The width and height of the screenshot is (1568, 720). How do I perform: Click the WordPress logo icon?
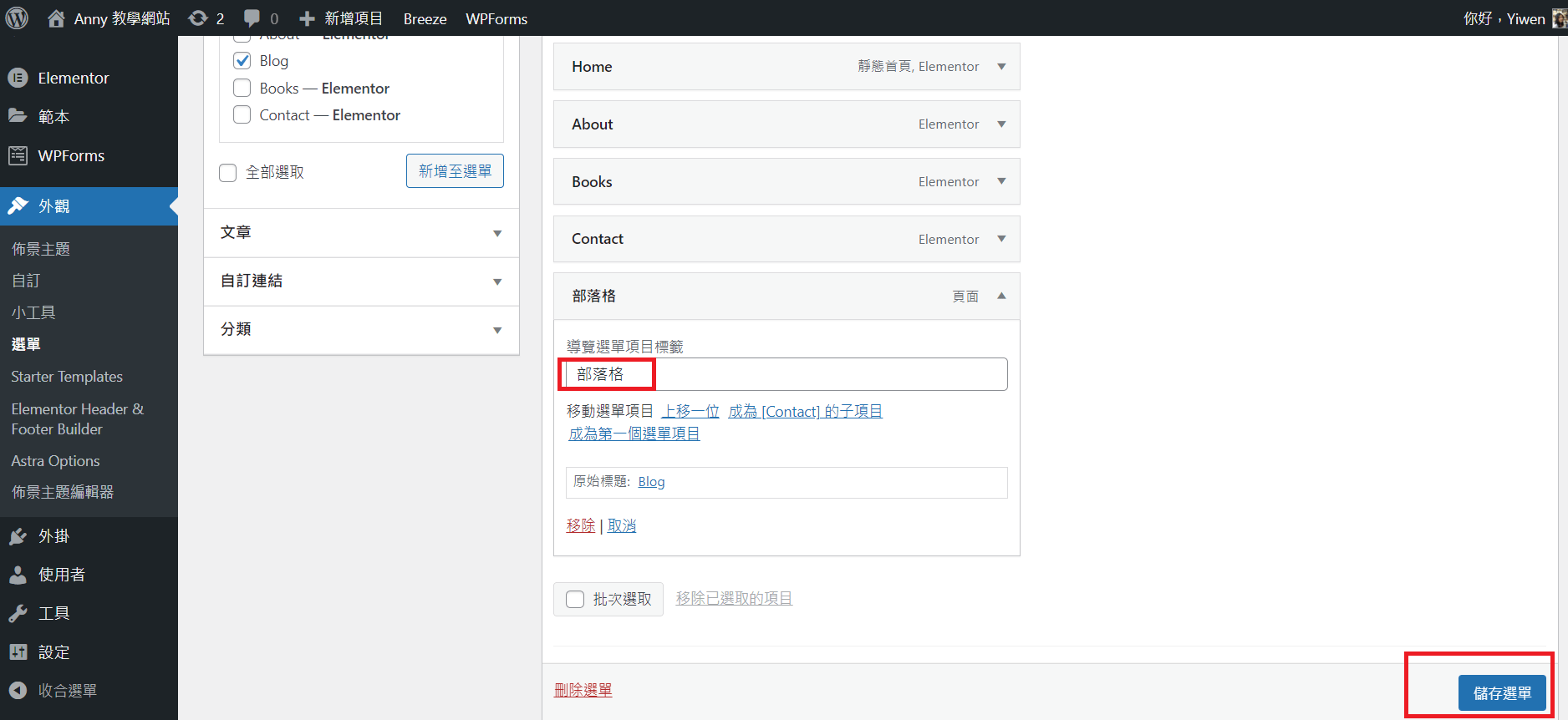(x=18, y=18)
